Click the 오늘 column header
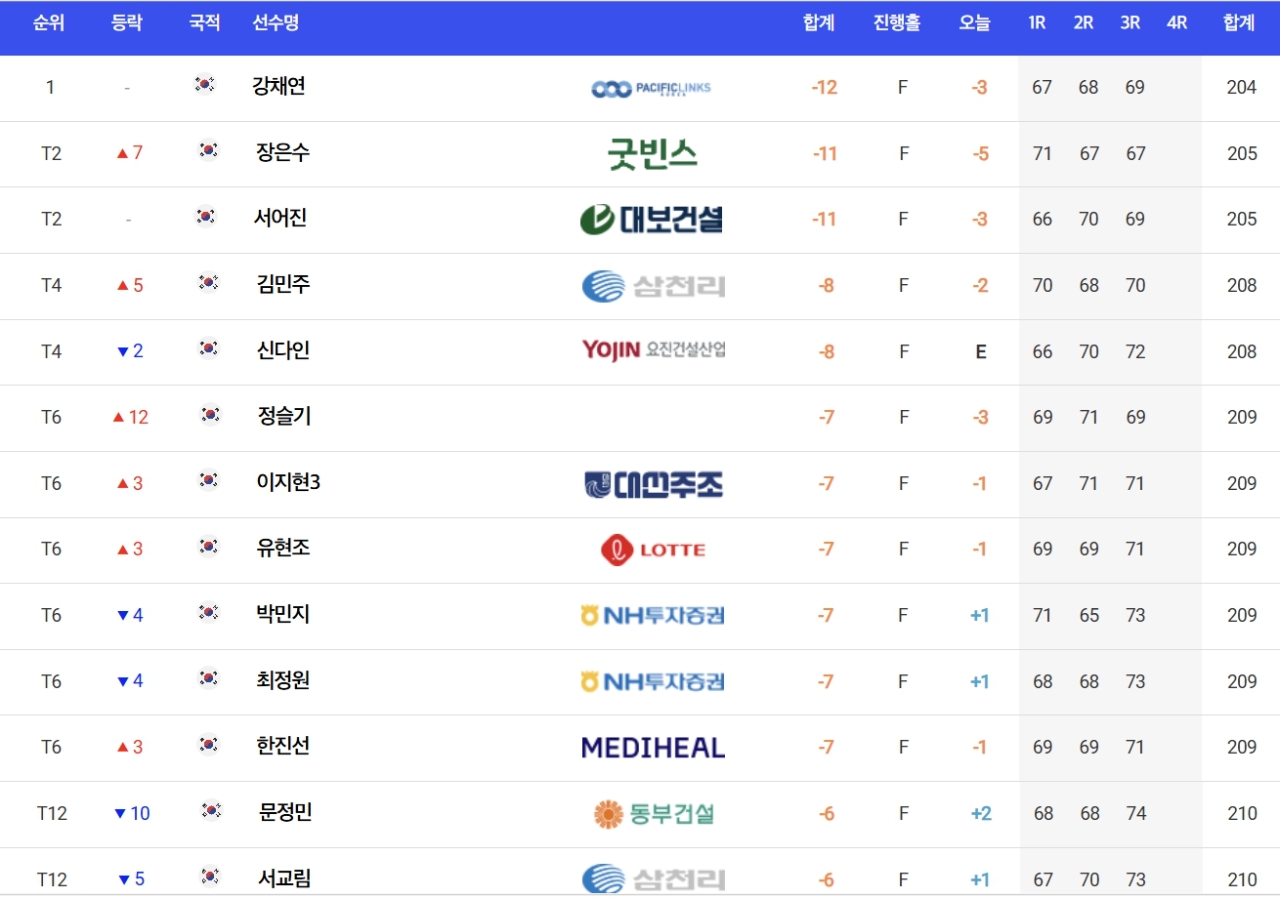1280x898 pixels. [975, 23]
